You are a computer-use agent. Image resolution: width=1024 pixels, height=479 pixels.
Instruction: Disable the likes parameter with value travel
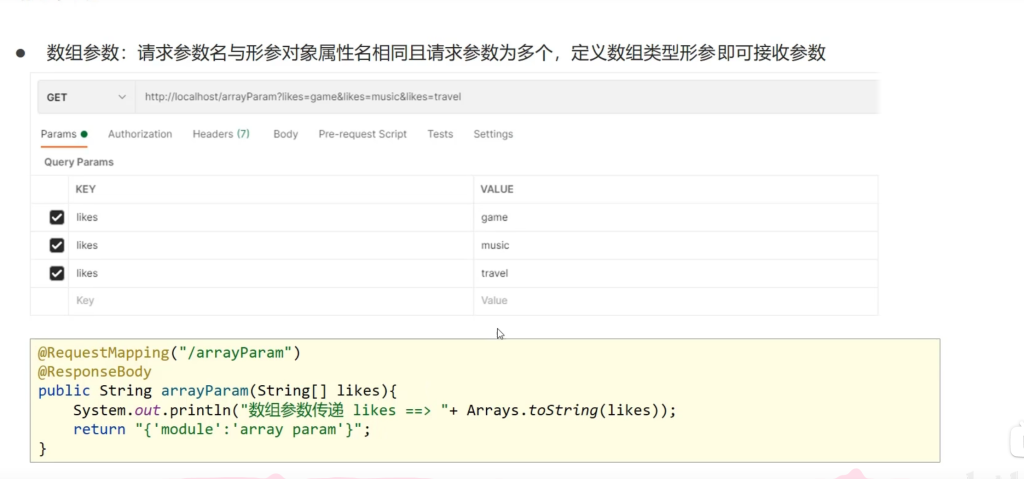click(x=57, y=273)
